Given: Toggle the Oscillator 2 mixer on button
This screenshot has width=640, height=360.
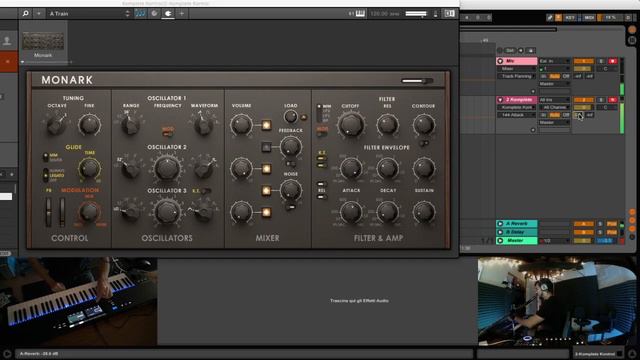Looking at the screenshot, I should tap(266, 168).
